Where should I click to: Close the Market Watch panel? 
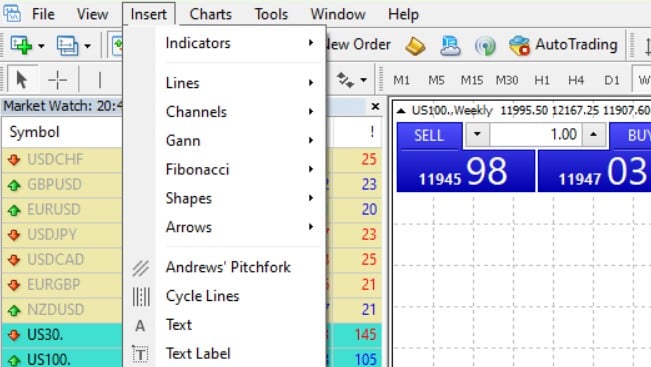[x=375, y=107]
